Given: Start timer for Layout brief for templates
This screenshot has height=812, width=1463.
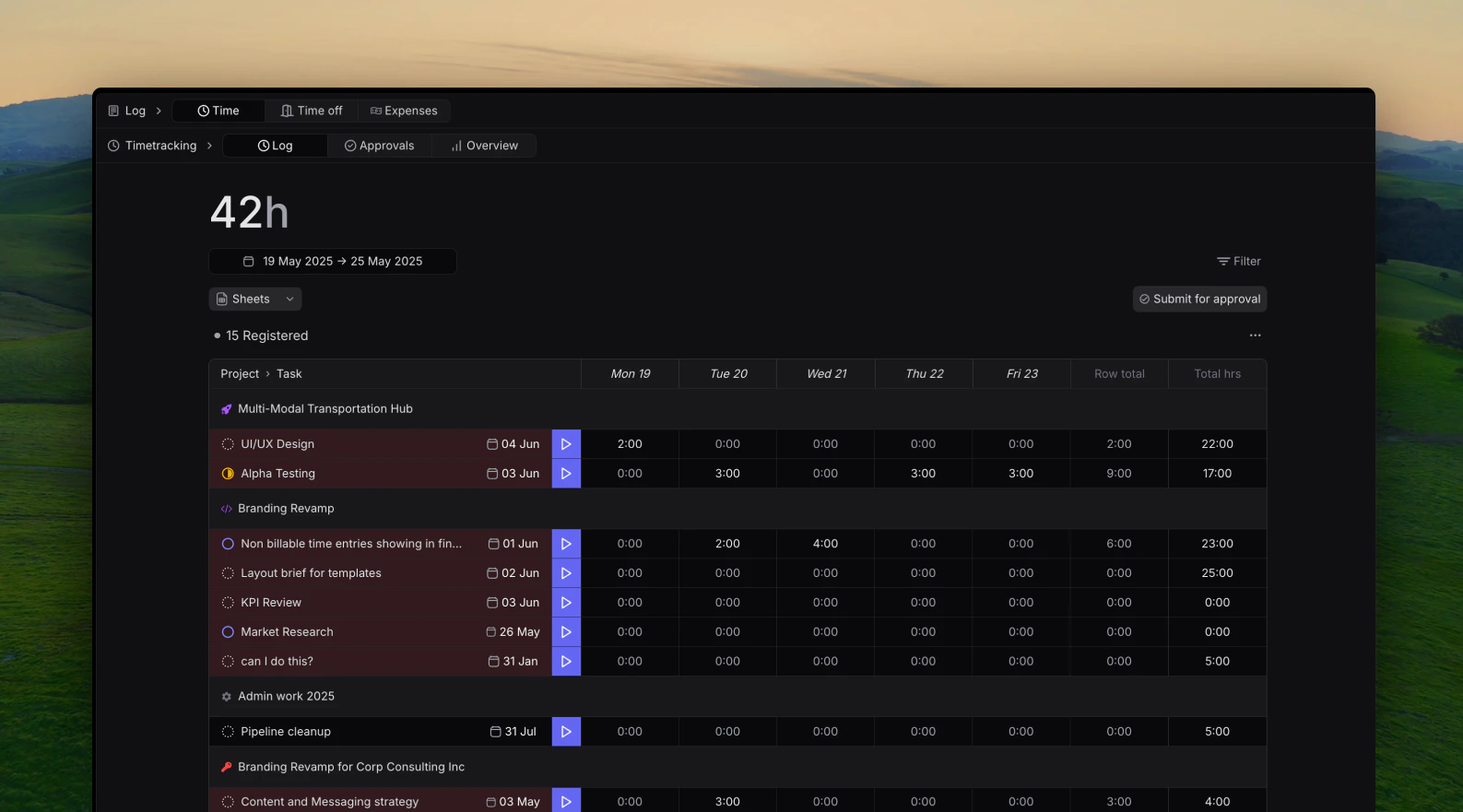Looking at the screenshot, I should pos(566,573).
